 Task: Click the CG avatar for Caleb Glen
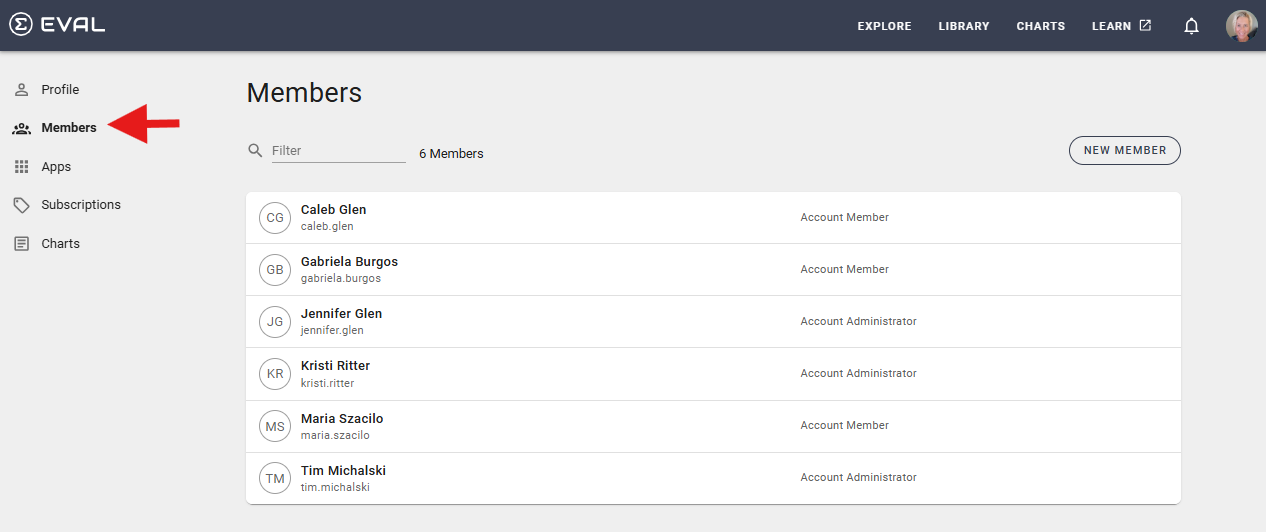pyautogui.click(x=275, y=218)
